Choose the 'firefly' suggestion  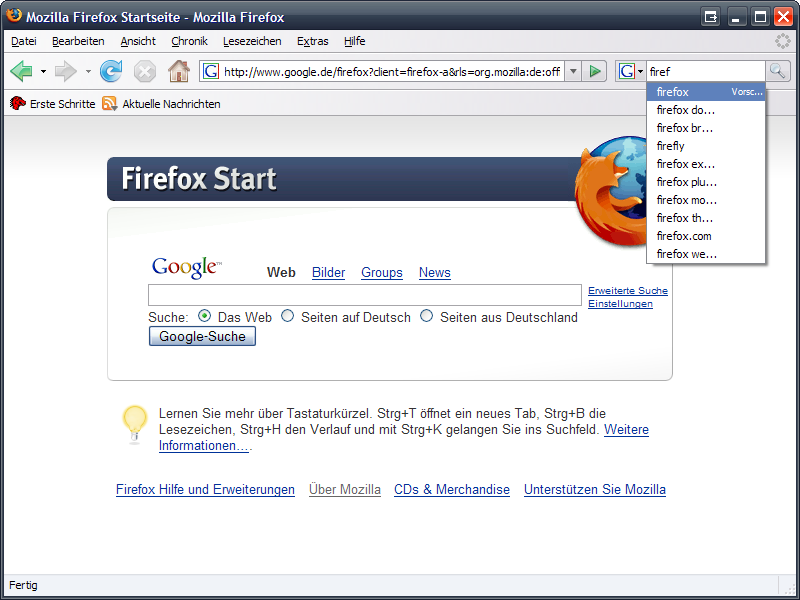click(x=706, y=146)
